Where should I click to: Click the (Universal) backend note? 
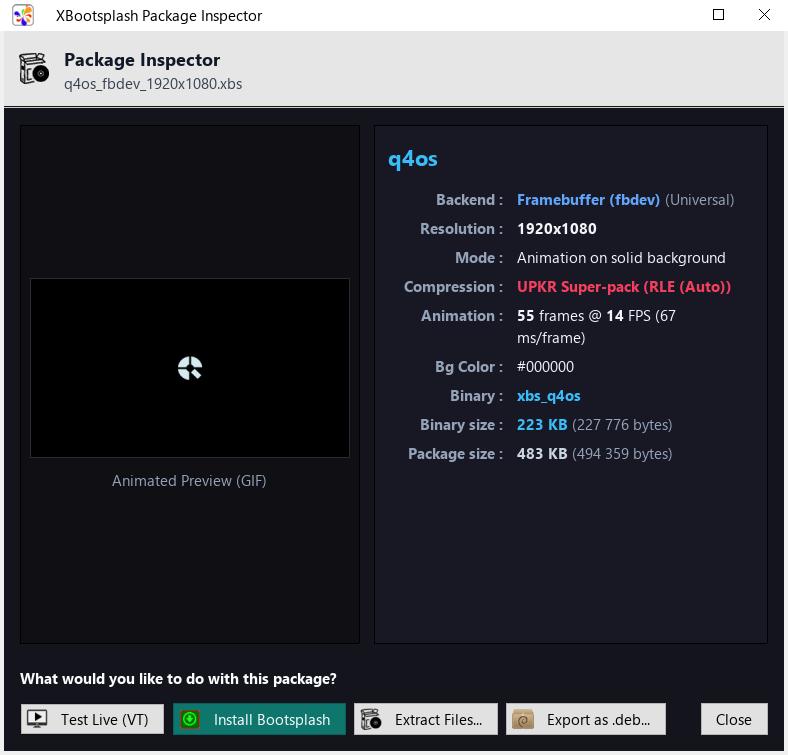(699, 200)
